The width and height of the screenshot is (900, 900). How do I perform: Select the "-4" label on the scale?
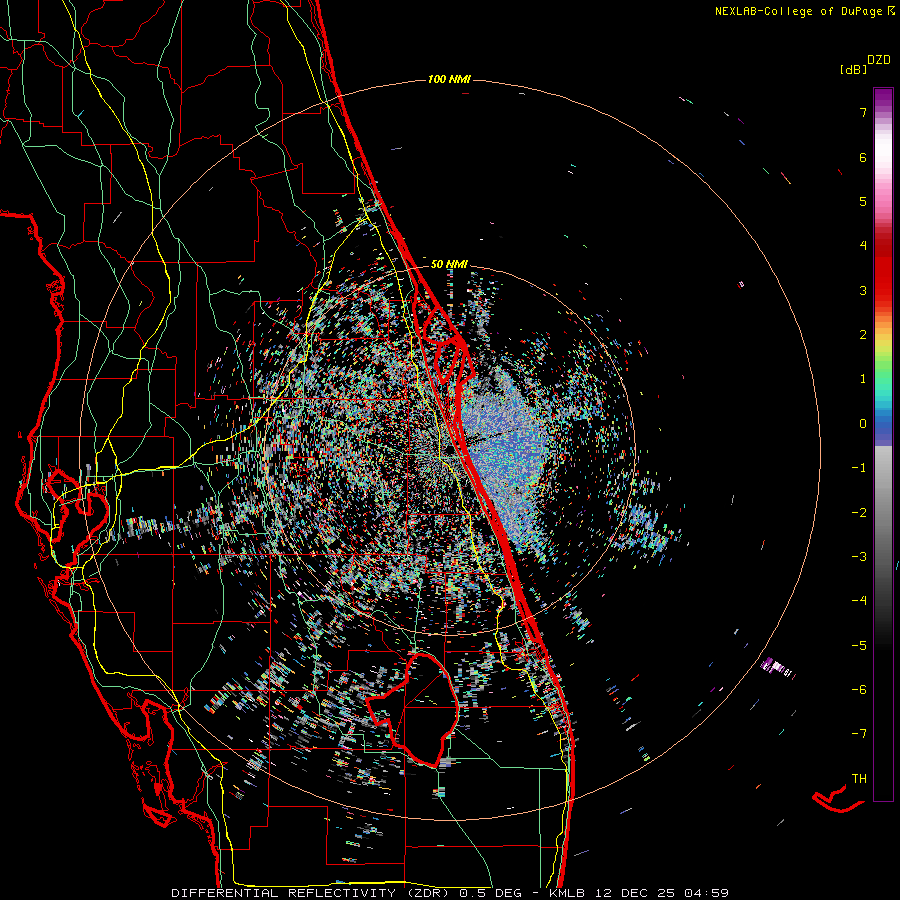click(859, 601)
